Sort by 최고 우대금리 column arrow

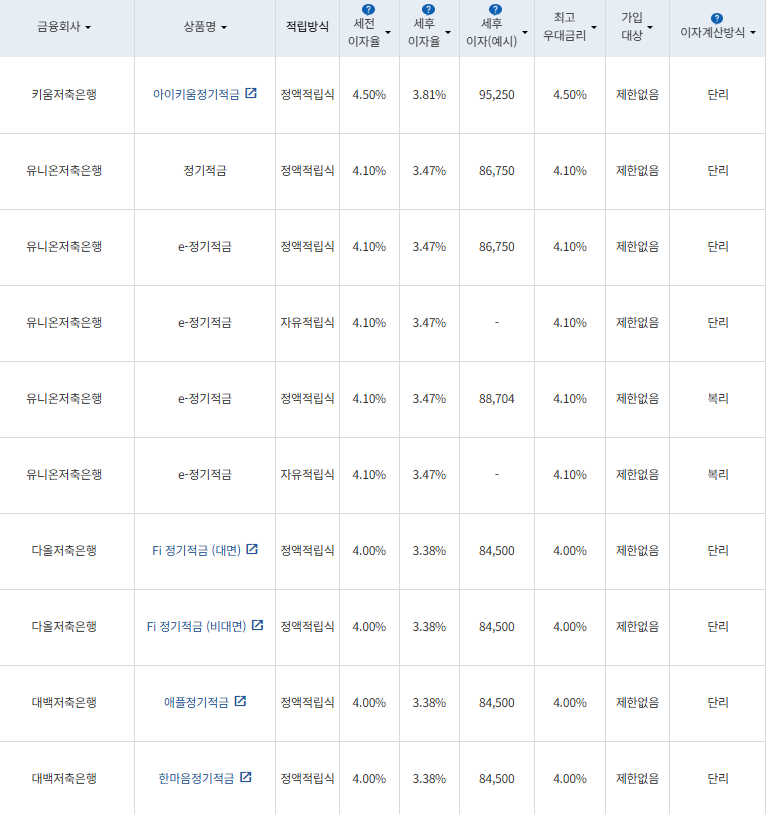[594, 28]
